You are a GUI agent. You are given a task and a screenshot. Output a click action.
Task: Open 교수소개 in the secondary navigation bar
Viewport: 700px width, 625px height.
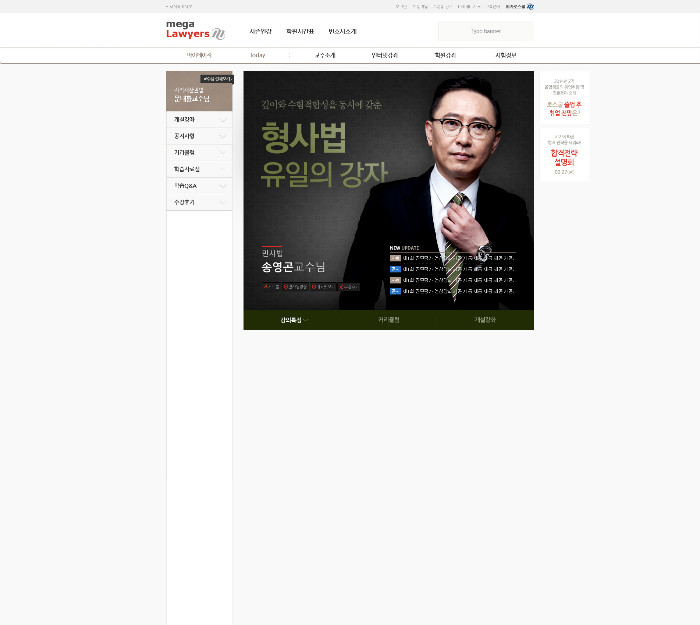point(325,55)
